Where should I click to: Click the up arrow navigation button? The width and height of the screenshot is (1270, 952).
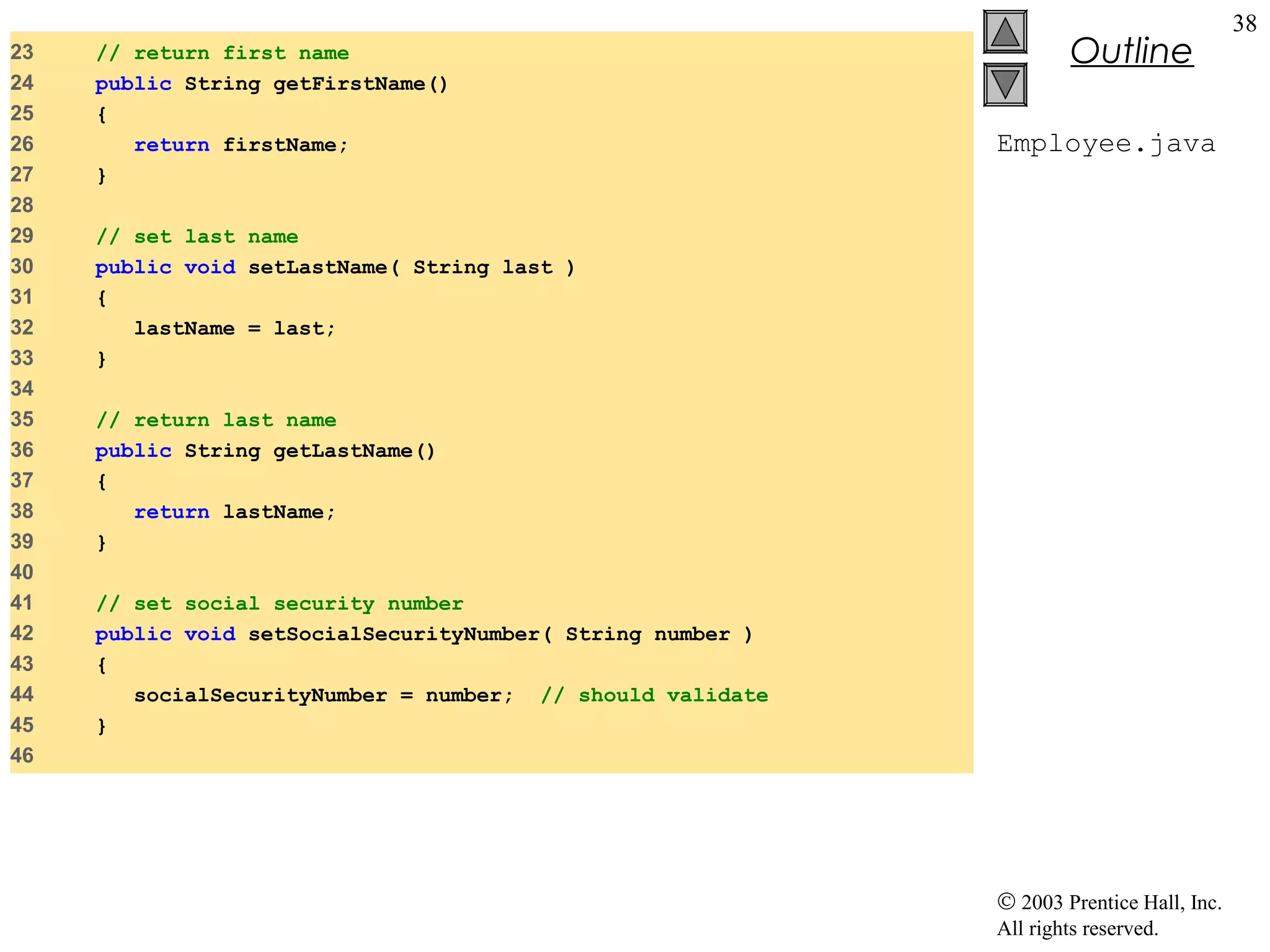[x=1005, y=32]
